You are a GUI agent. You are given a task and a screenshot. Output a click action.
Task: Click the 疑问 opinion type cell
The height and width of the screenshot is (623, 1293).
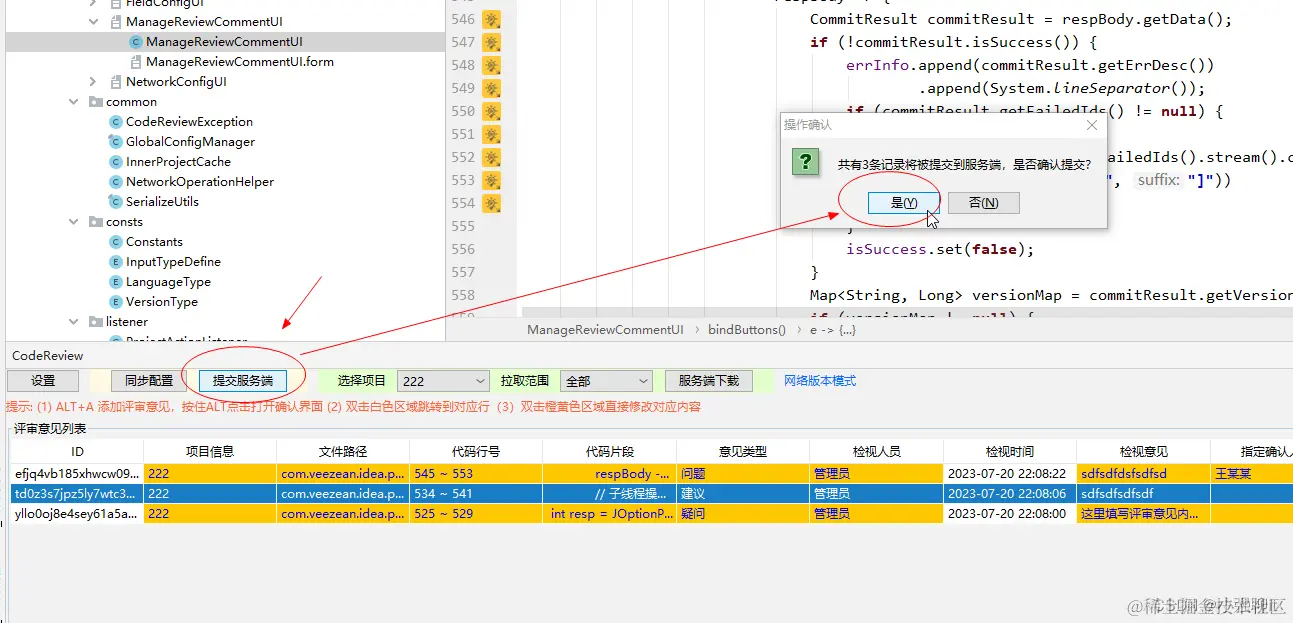743,513
